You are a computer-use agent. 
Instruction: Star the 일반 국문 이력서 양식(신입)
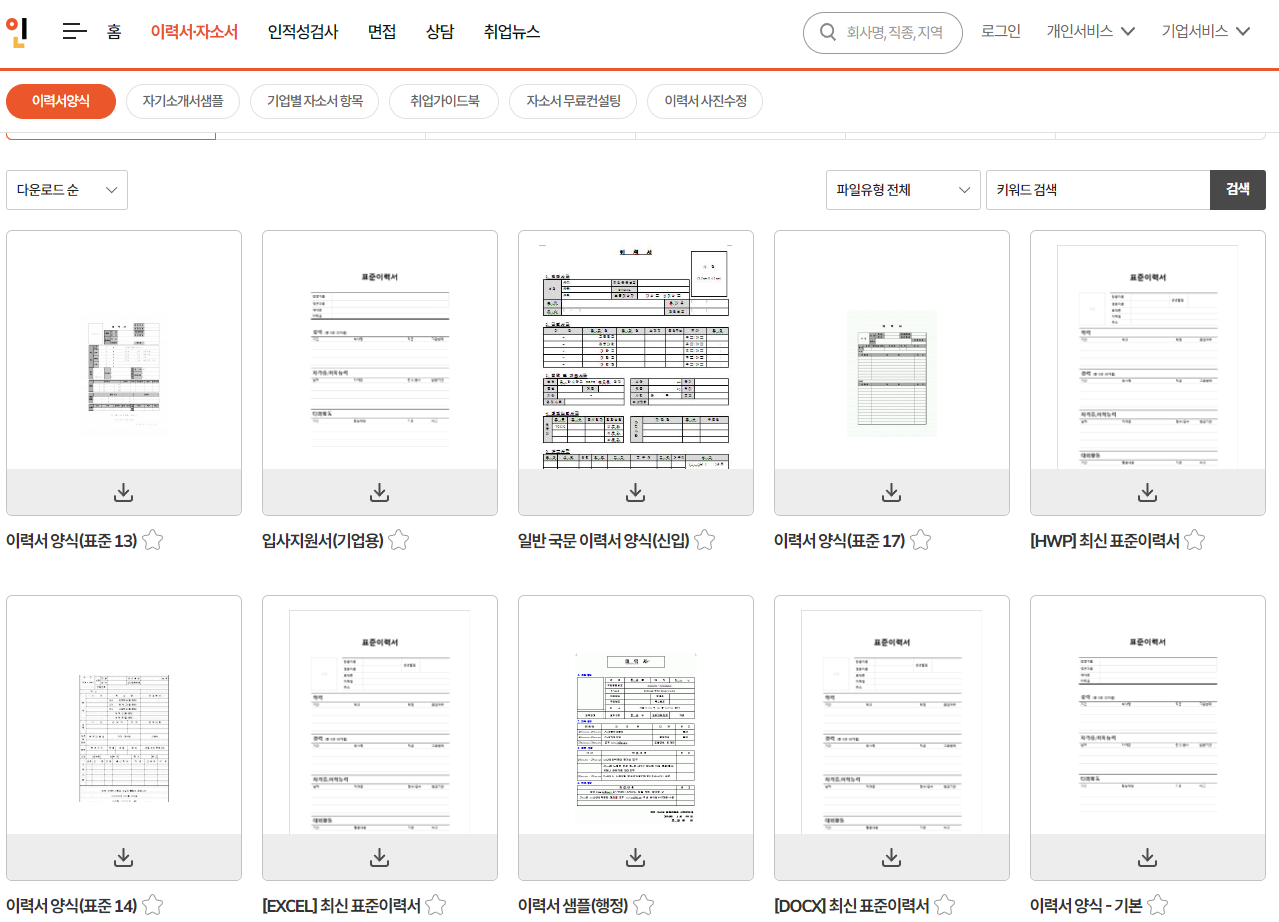pos(704,539)
